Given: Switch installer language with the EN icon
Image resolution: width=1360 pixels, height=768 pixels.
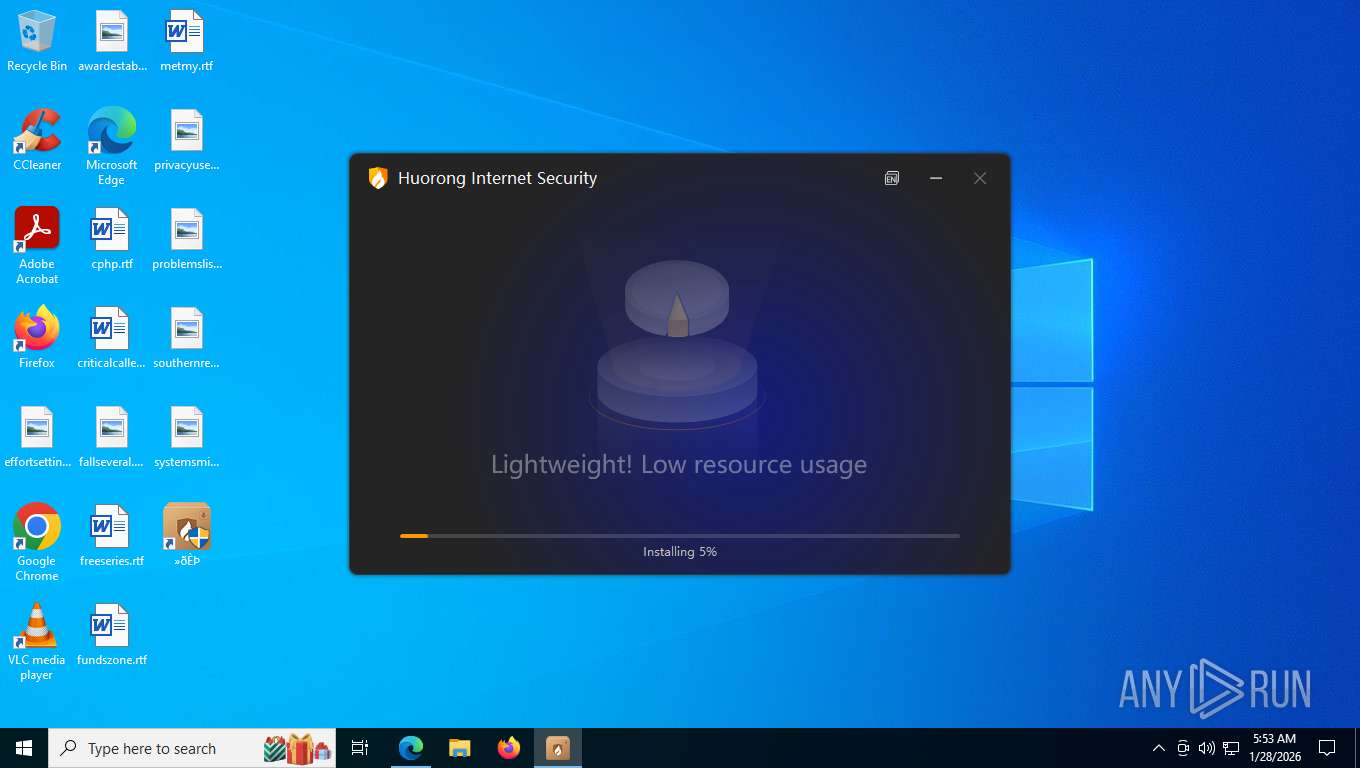Looking at the screenshot, I should [x=892, y=178].
